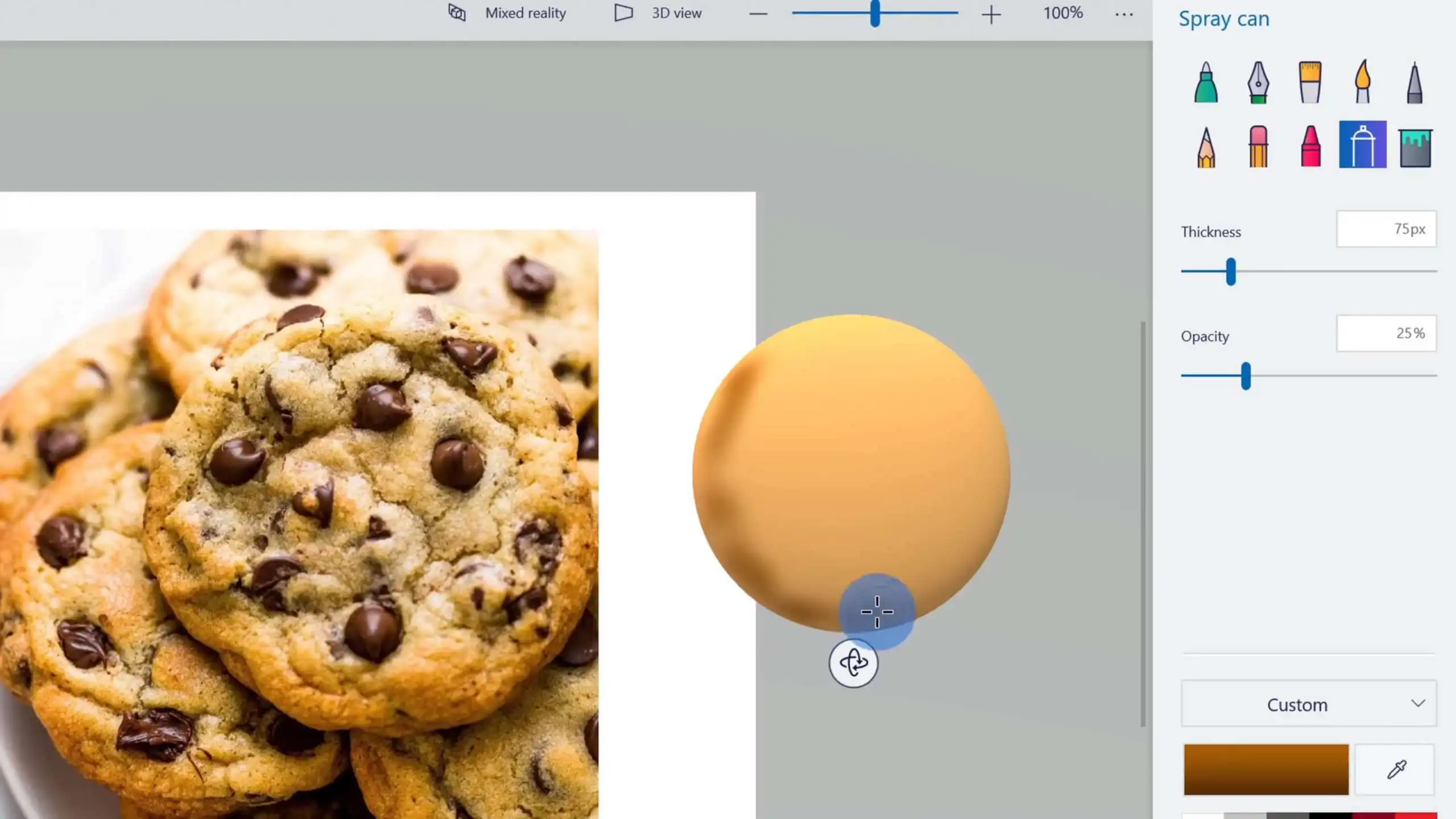Click the zoom out minus button
1456x819 pixels.
(758, 14)
